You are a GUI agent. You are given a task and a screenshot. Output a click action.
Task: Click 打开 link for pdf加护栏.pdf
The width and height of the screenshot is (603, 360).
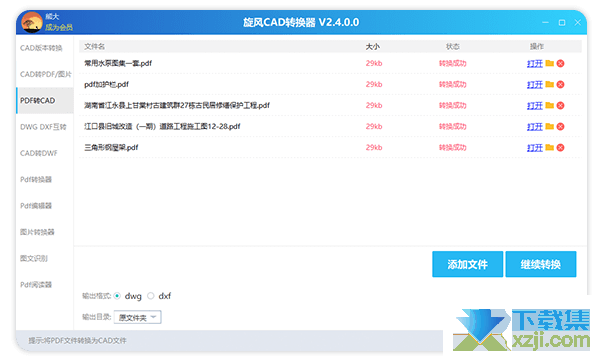[x=535, y=84]
